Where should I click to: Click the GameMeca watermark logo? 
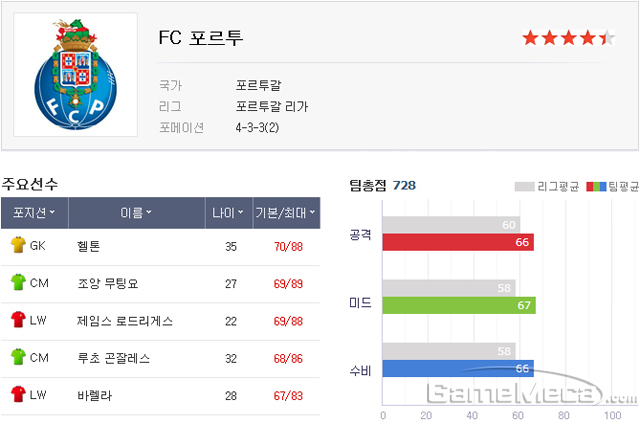531,392
